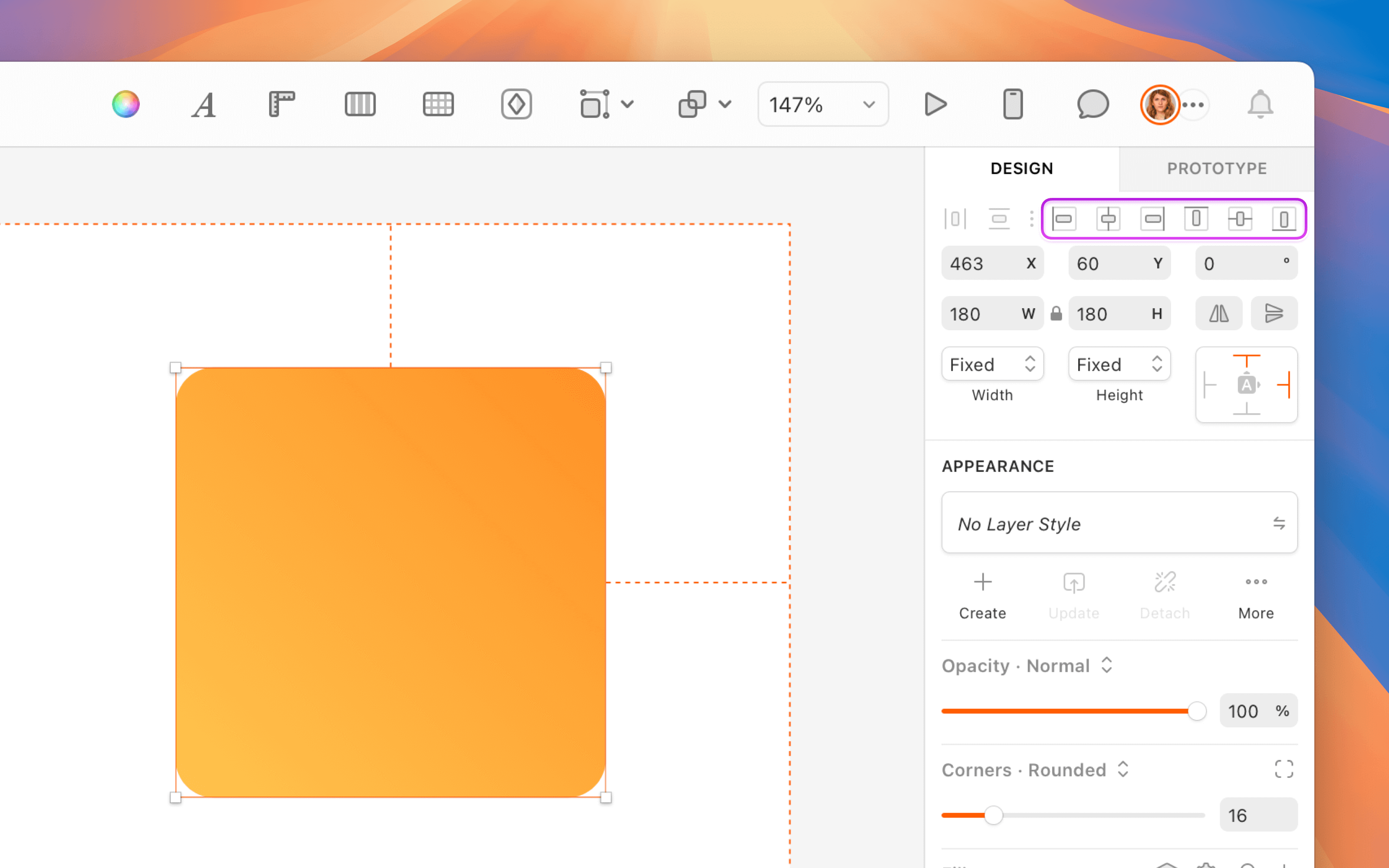Viewport: 1389px width, 868px height.
Task: Create a Symbol from the selection
Action: point(515,104)
